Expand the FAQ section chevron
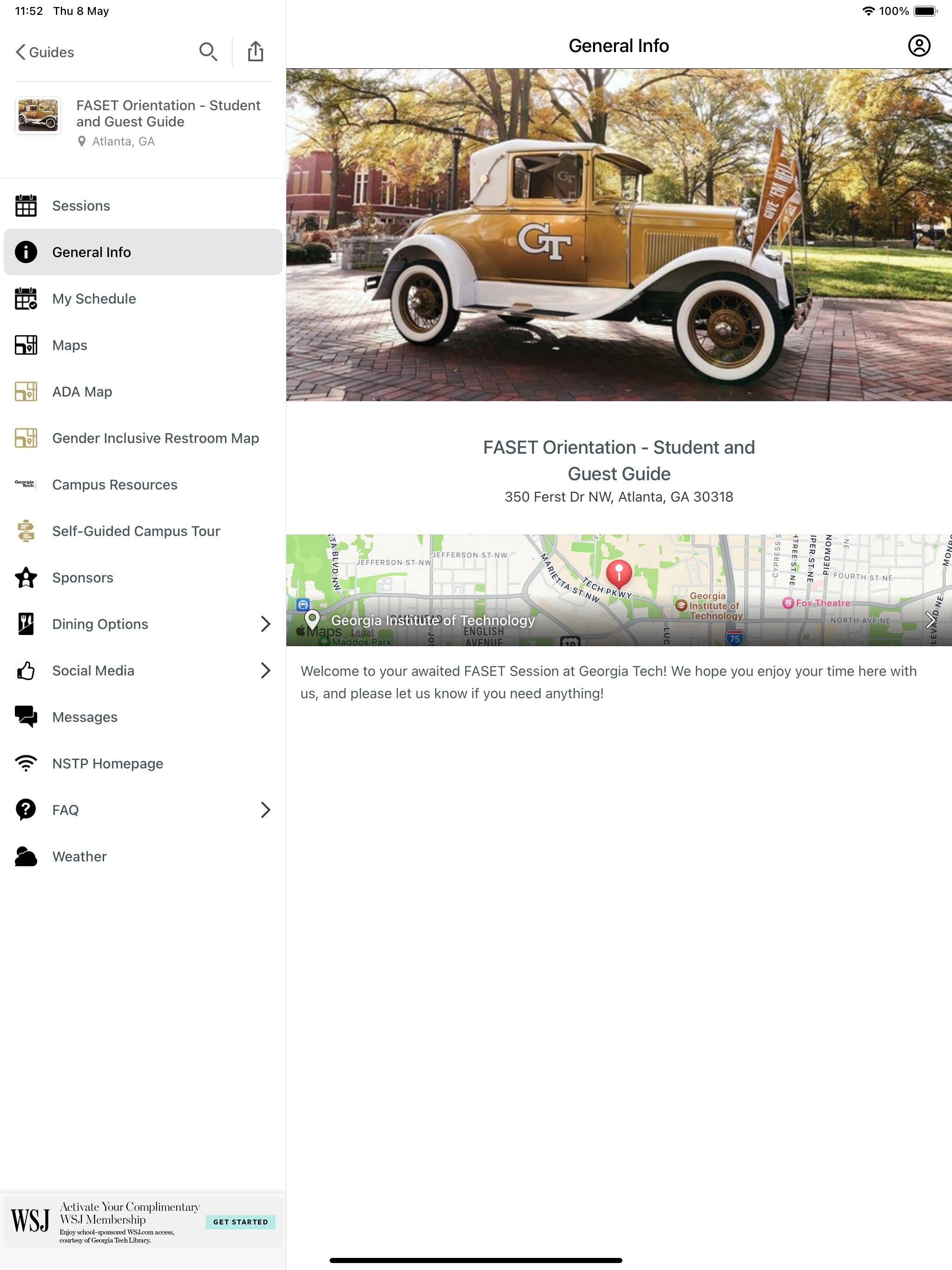Image resolution: width=952 pixels, height=1270 pixels. point(264,809)
